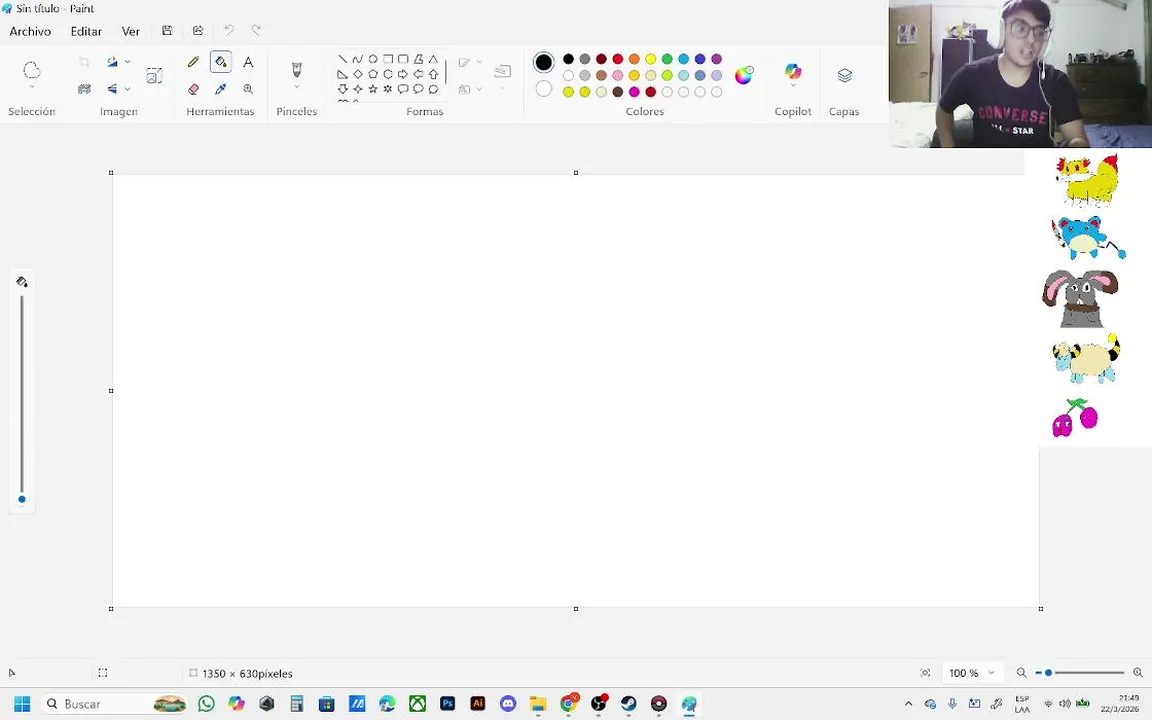
Task: Show hidden system tray icons
Action: 908,704
